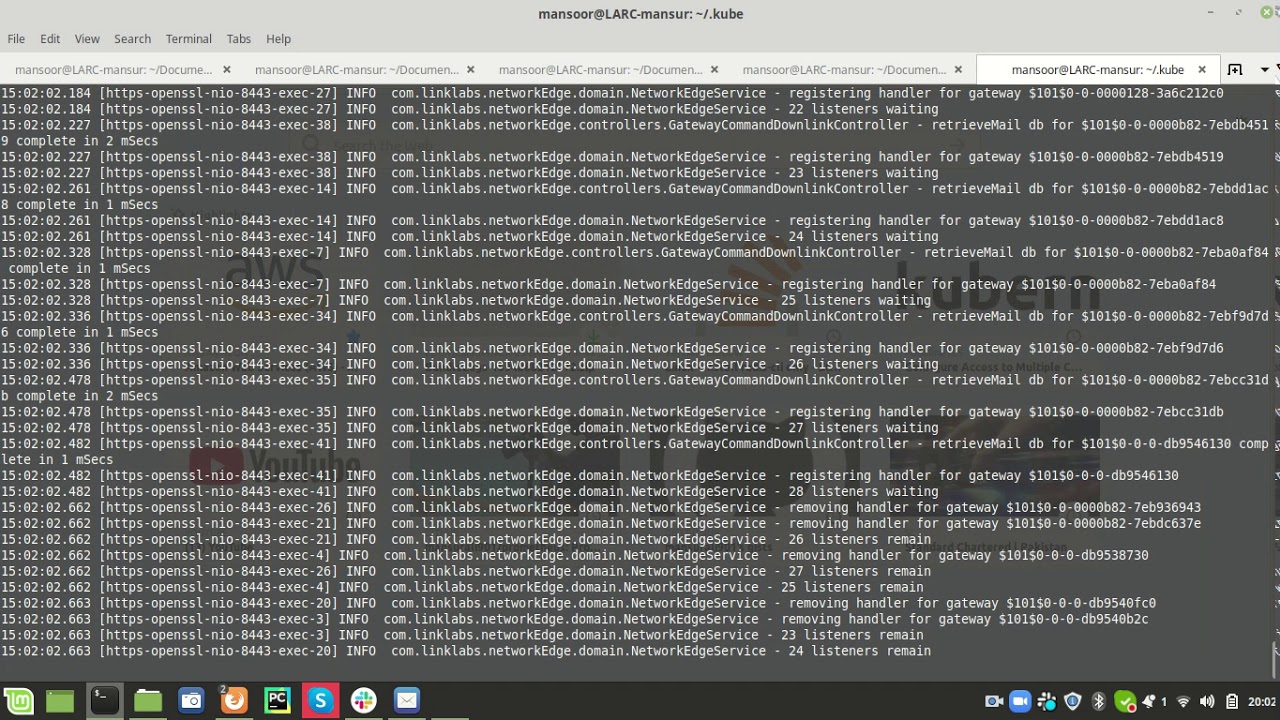Click the 'lete in 1 mSecs' wrapped line
The image size is (1280, 720).
57,460
